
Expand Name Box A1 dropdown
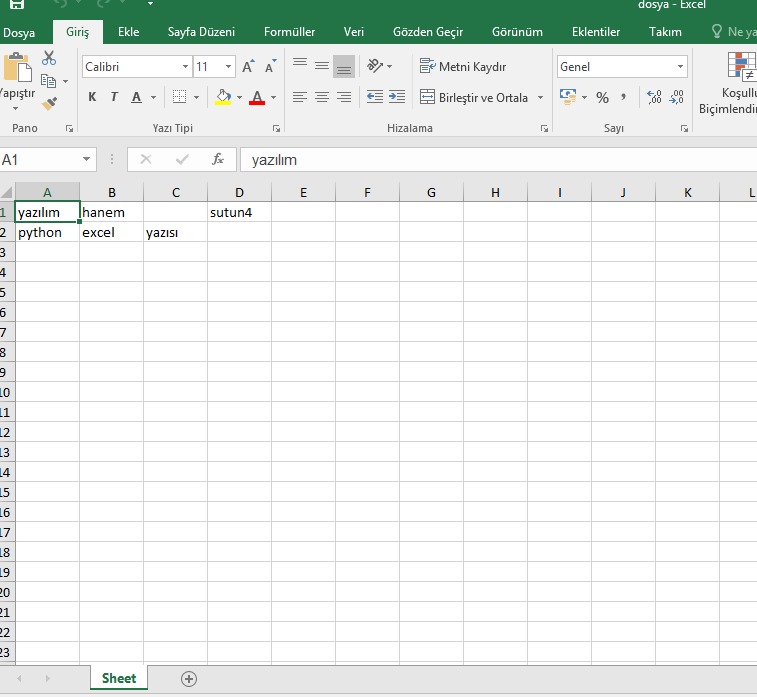click(x=86, y=159)
